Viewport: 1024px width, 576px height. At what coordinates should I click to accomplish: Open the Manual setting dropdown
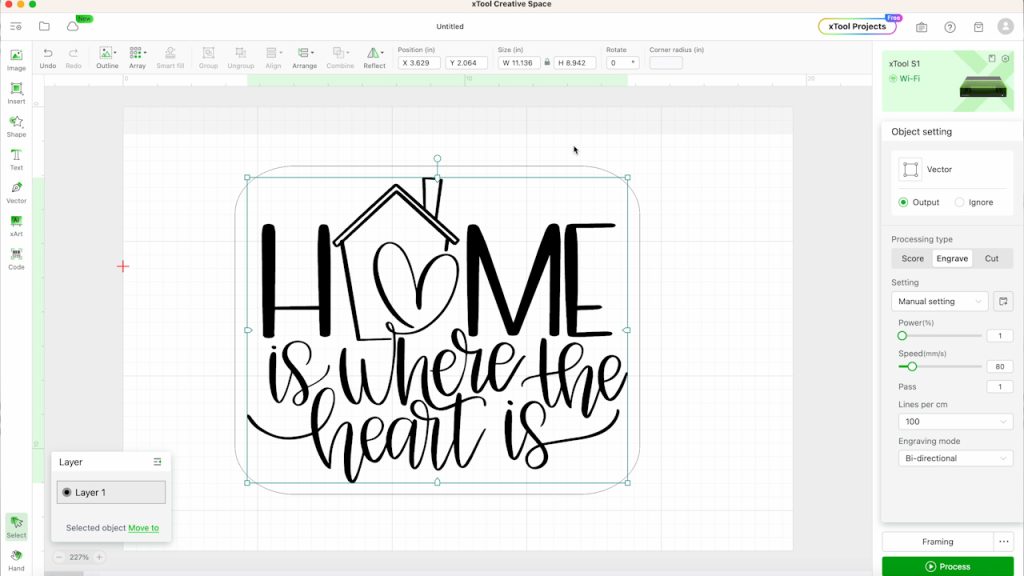[939, 301]
